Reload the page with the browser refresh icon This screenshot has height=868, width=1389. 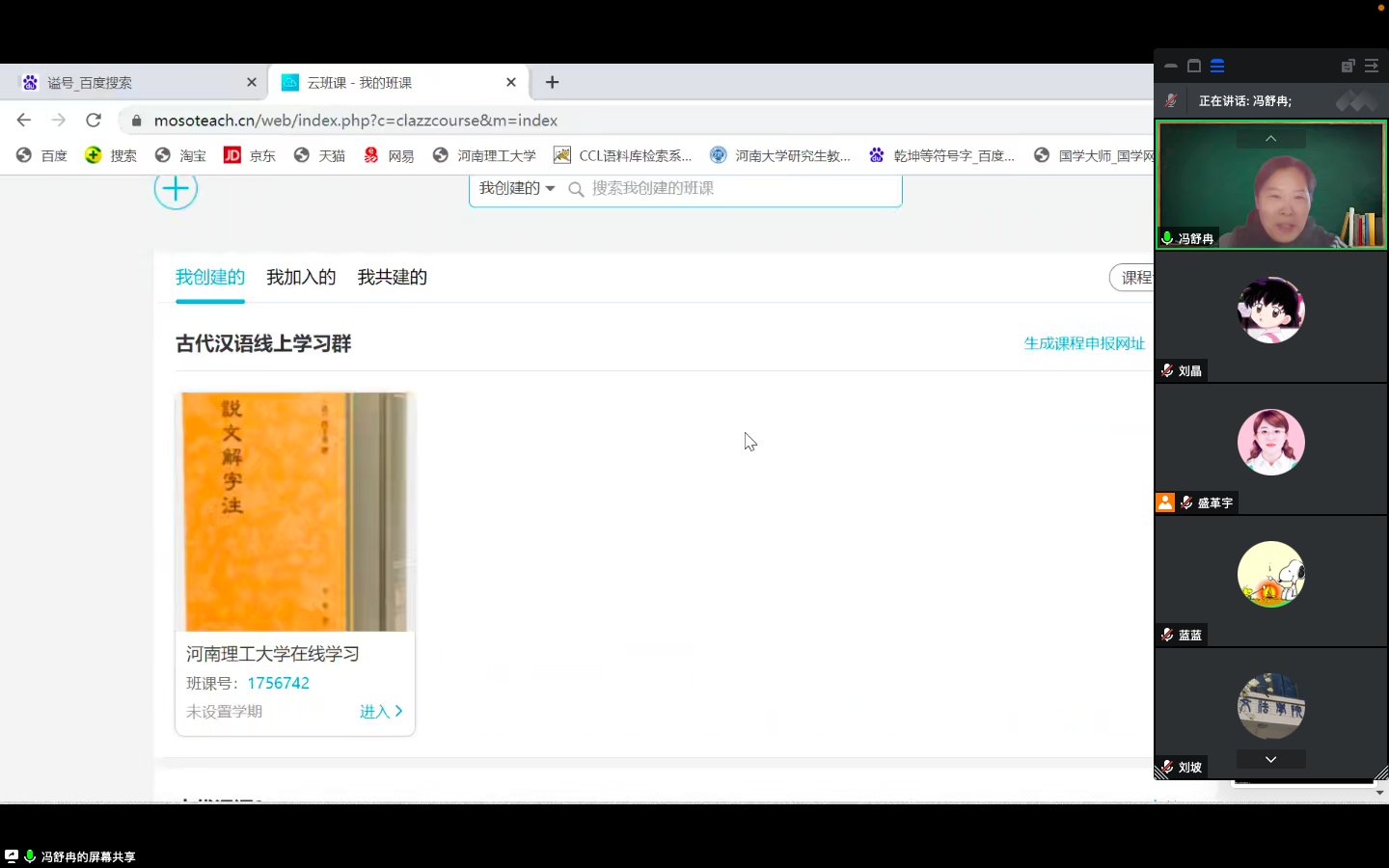[94, 121]
